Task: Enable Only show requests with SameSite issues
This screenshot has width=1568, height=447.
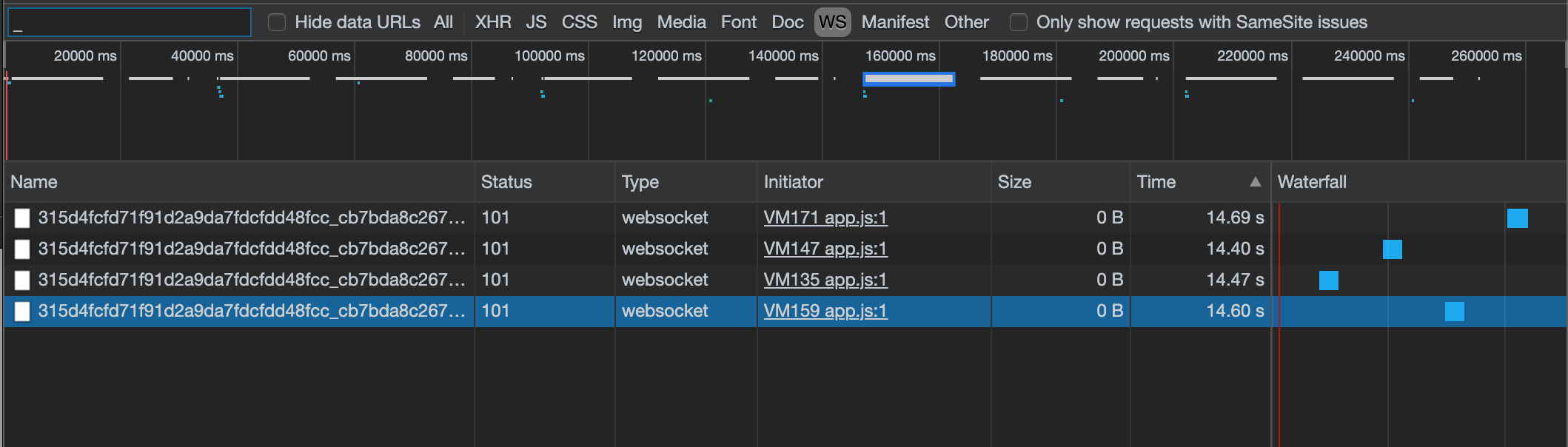Action: coord(1019,22)
